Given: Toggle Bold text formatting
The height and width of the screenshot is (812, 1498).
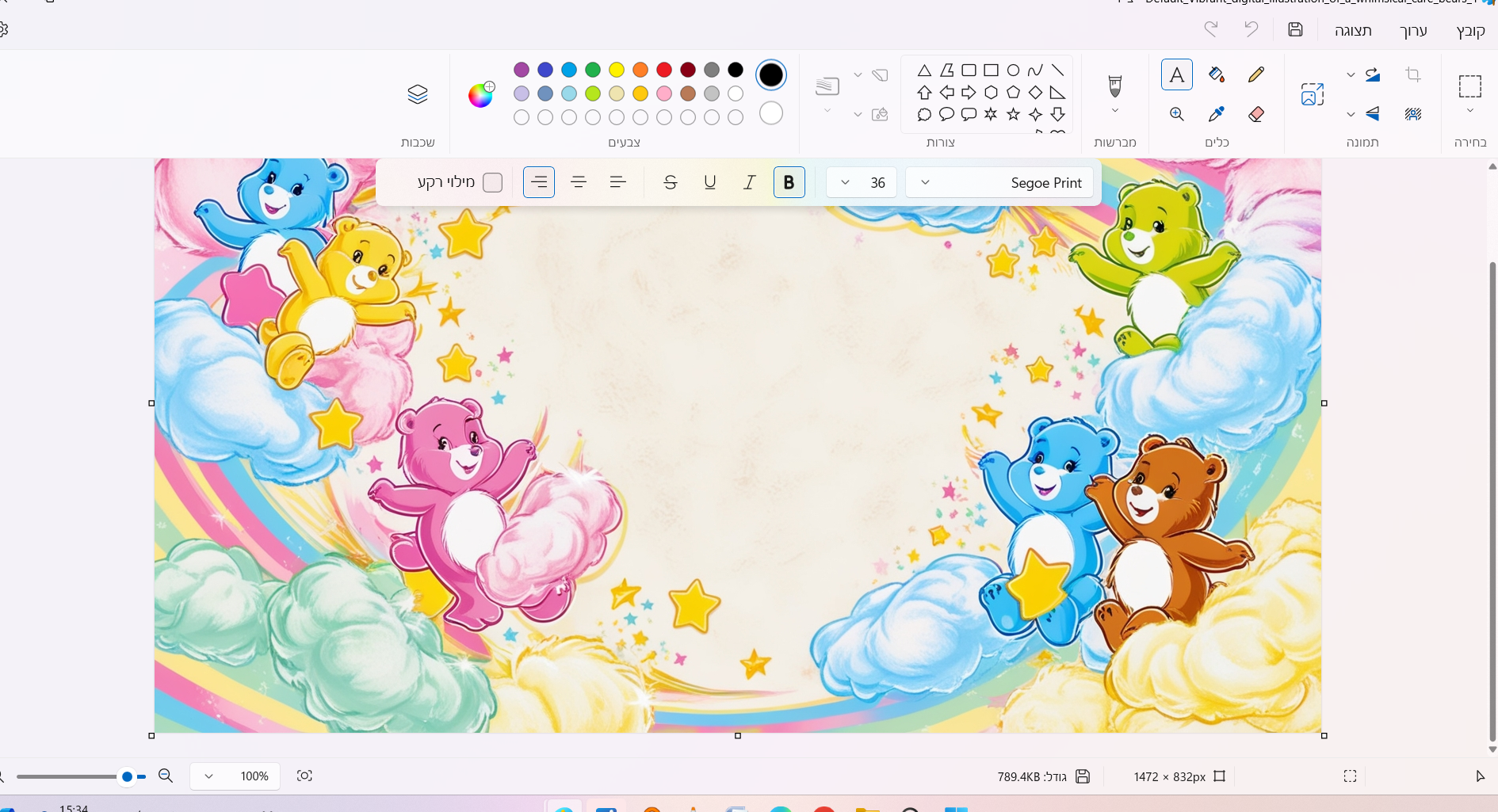Looking at the screenshot, I should (x=789, y=182).
